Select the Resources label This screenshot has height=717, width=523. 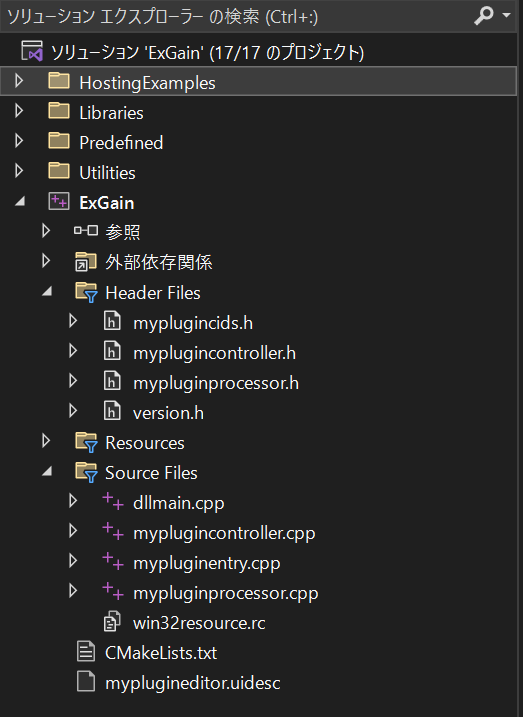[145, 443]
